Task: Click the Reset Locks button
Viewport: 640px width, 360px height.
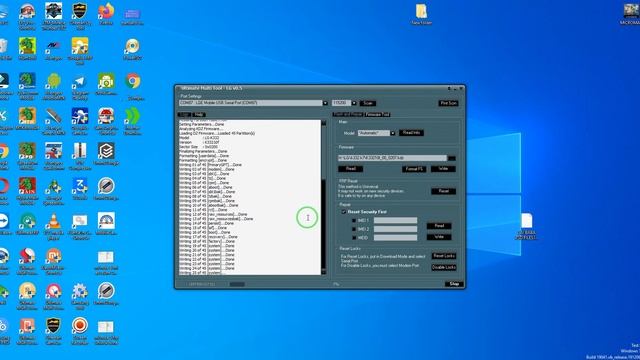Action: point(444,256)
